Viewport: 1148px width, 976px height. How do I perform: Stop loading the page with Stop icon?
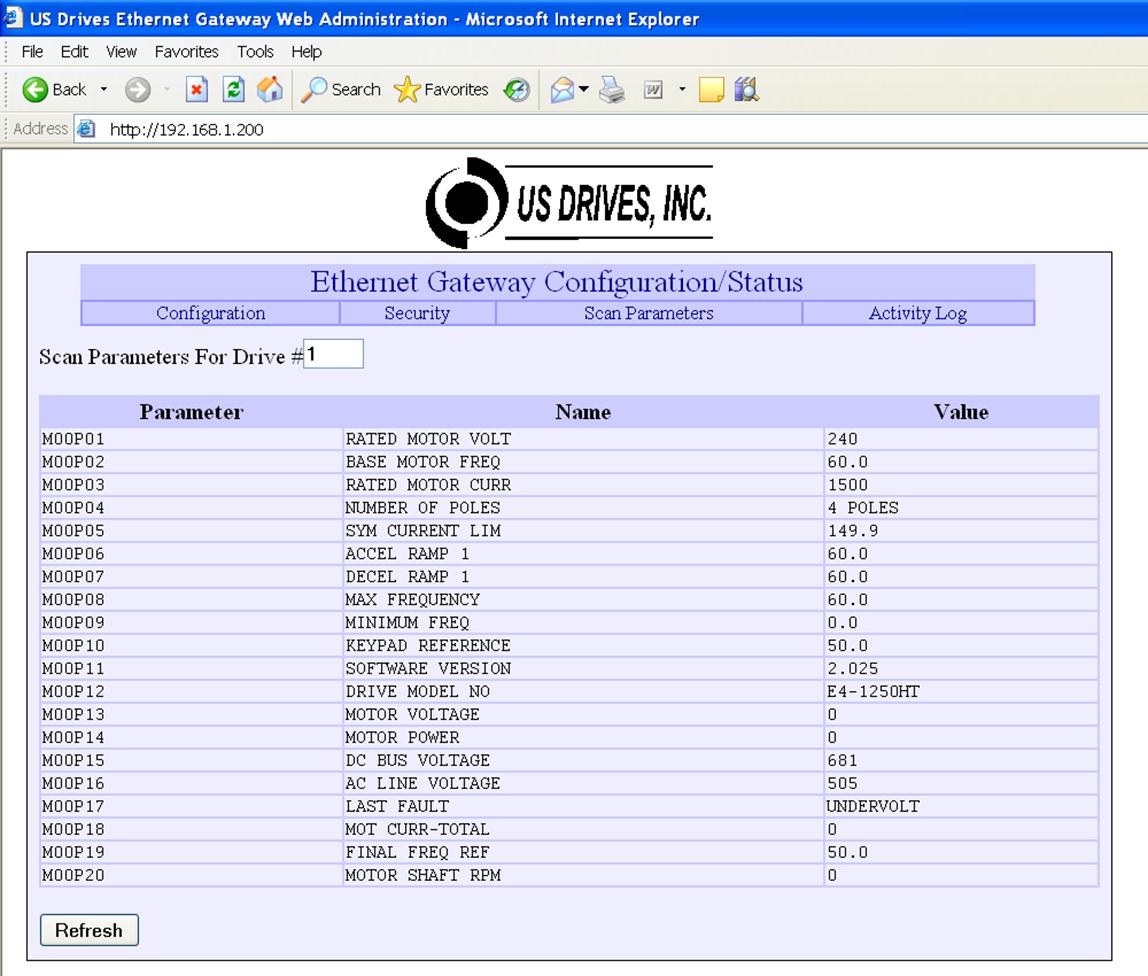(x=197, y=90)
